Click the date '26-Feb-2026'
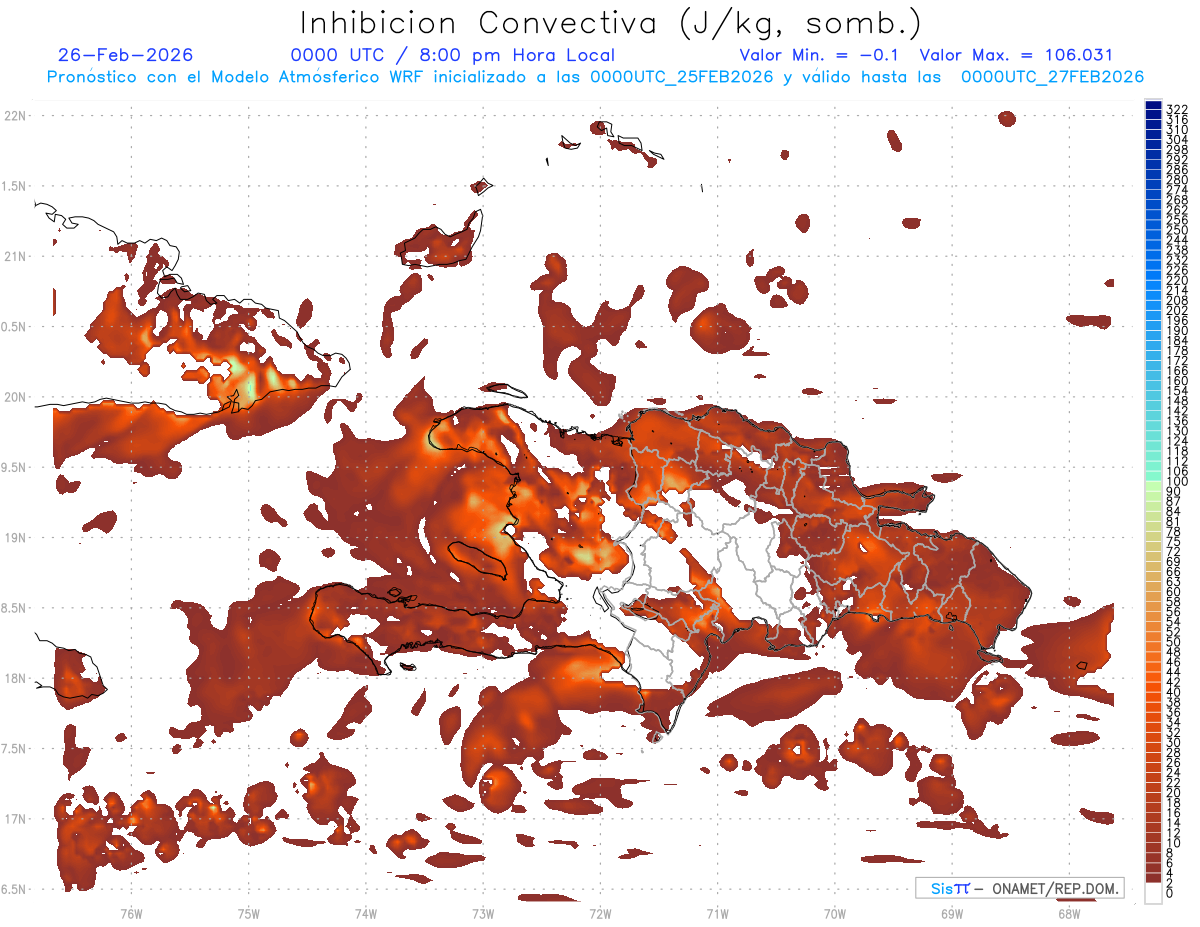 (126, 56)
